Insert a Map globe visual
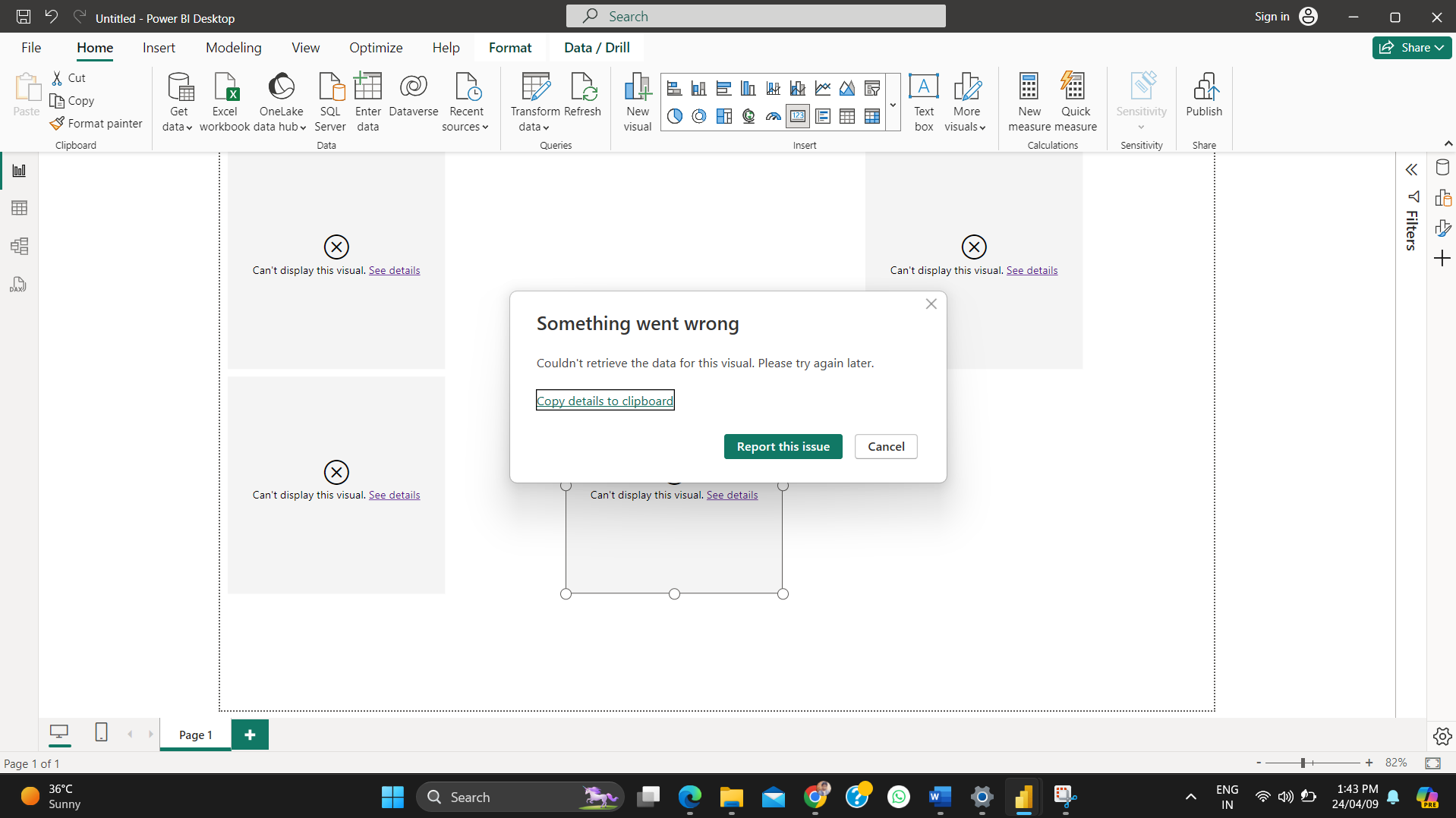The width and height of the screenshot is (1456, 818). (748, 116)
